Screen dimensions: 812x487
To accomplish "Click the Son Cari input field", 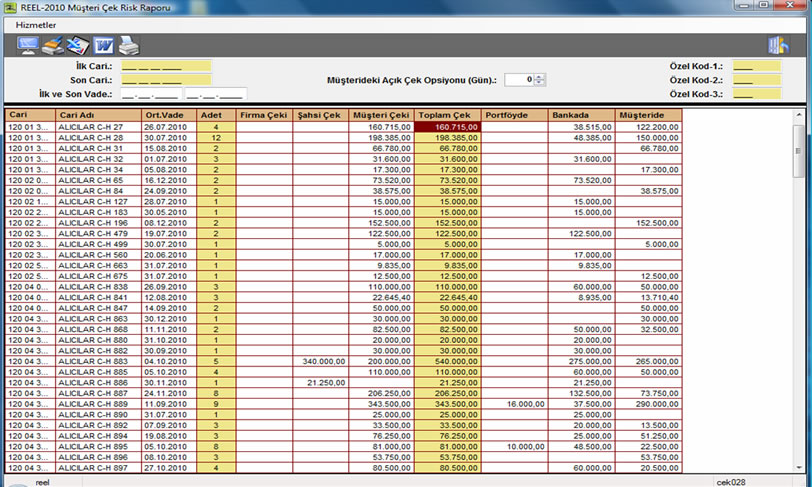I will point(166,80).
